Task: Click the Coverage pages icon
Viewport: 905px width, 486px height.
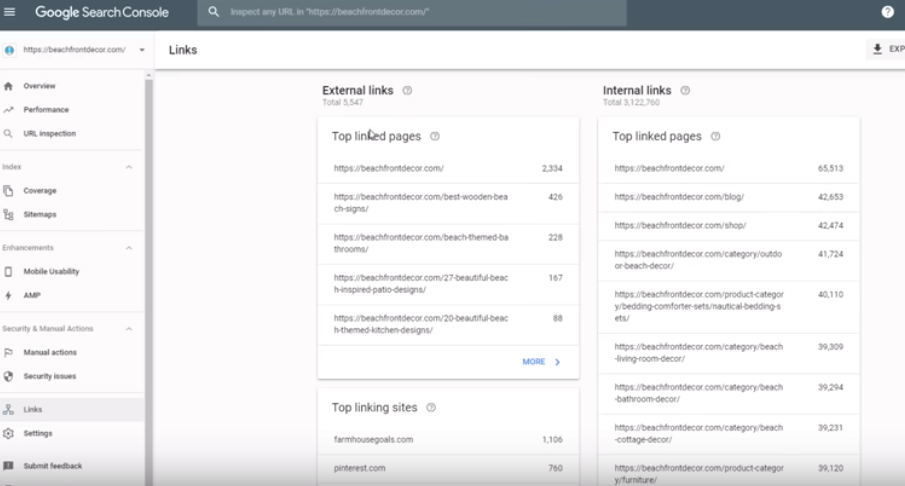Action: click(8, 190)
